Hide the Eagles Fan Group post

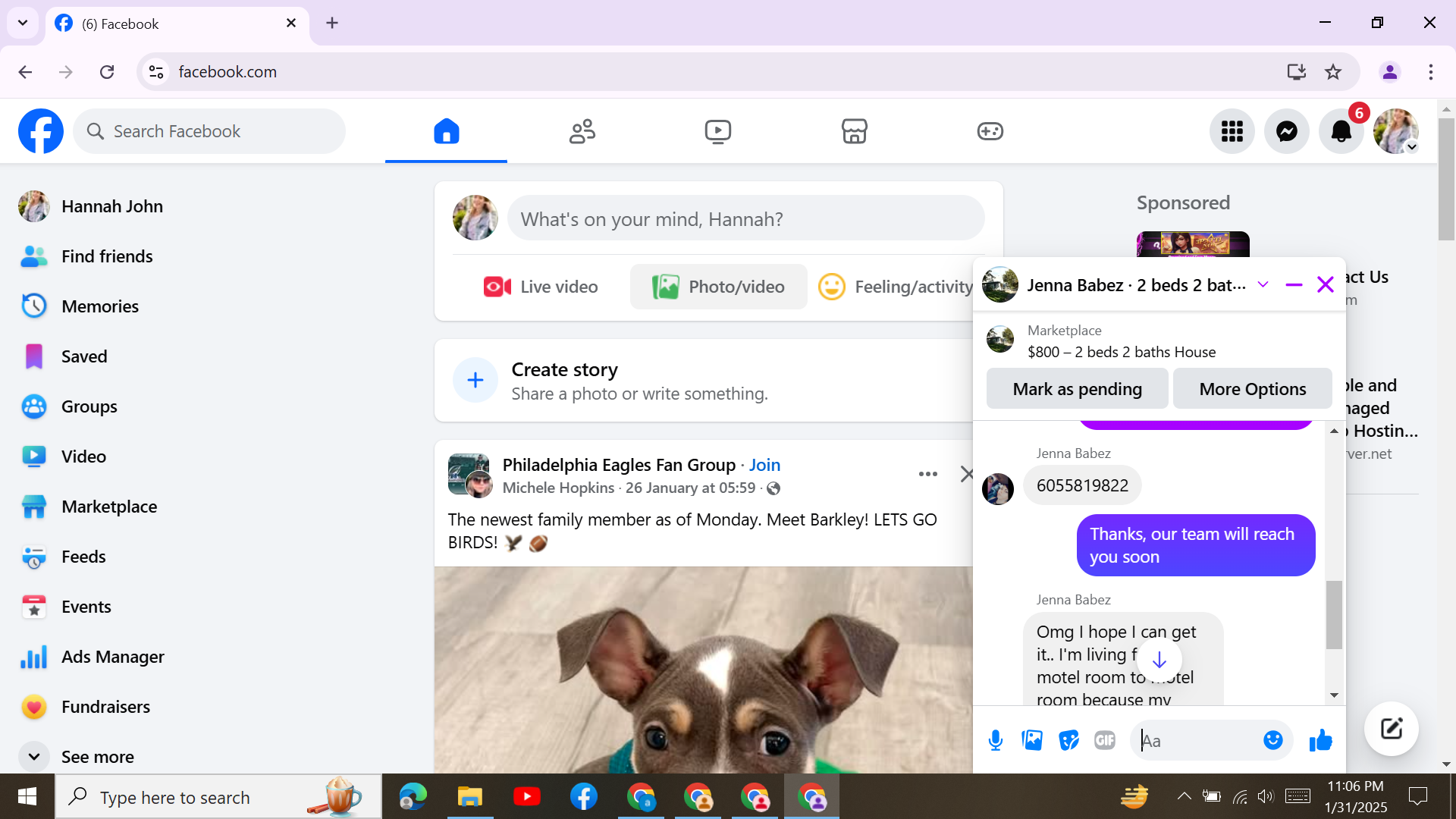(967, 474)
